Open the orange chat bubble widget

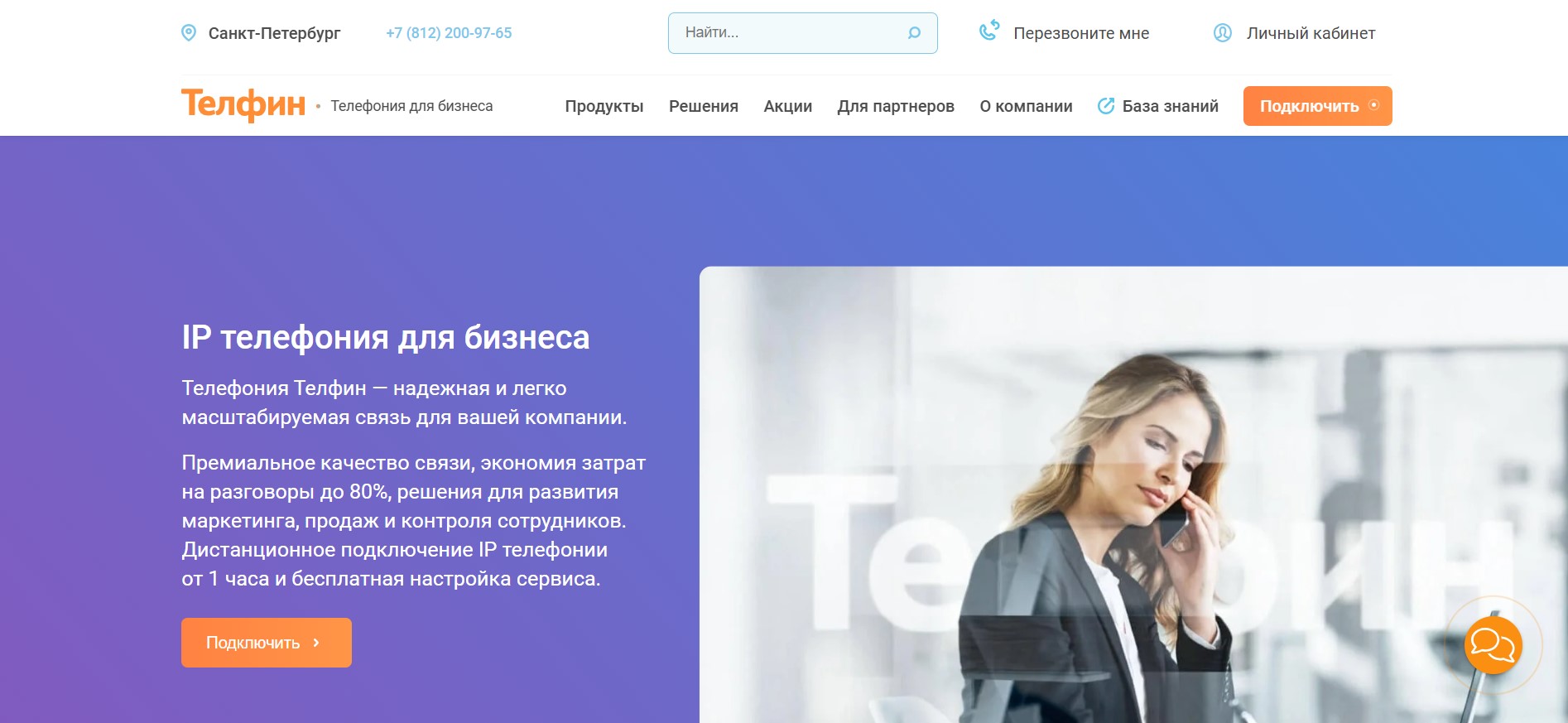(1493, 645)
